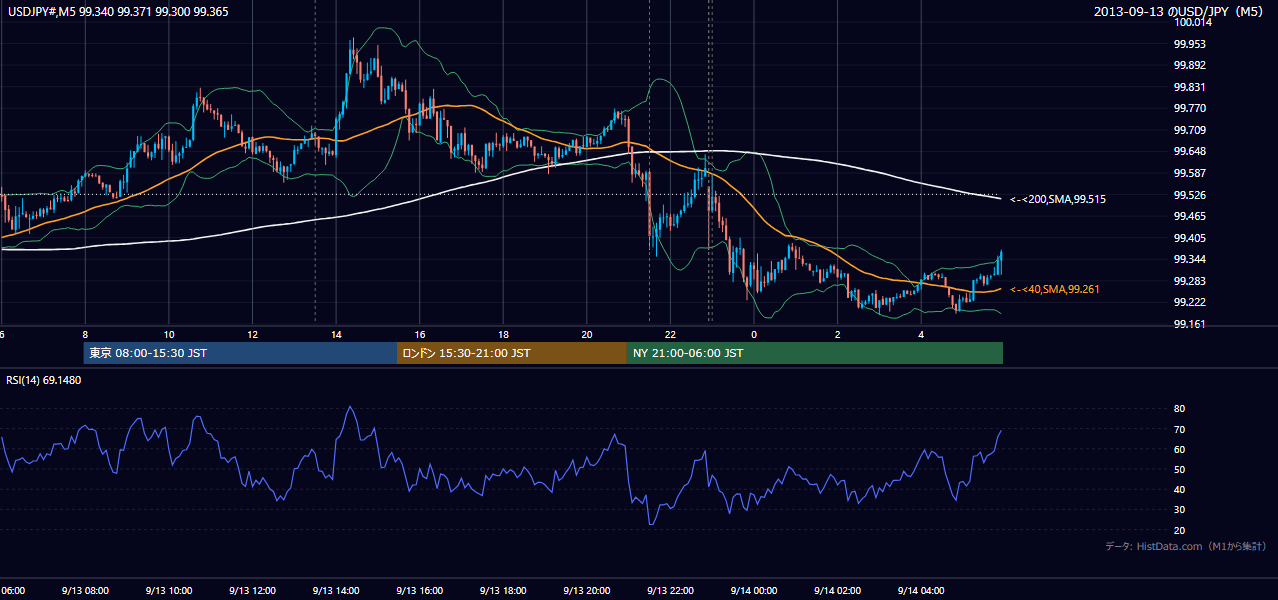
Task: Click the 9/13 16:00 time label
Action: (419, 591)
